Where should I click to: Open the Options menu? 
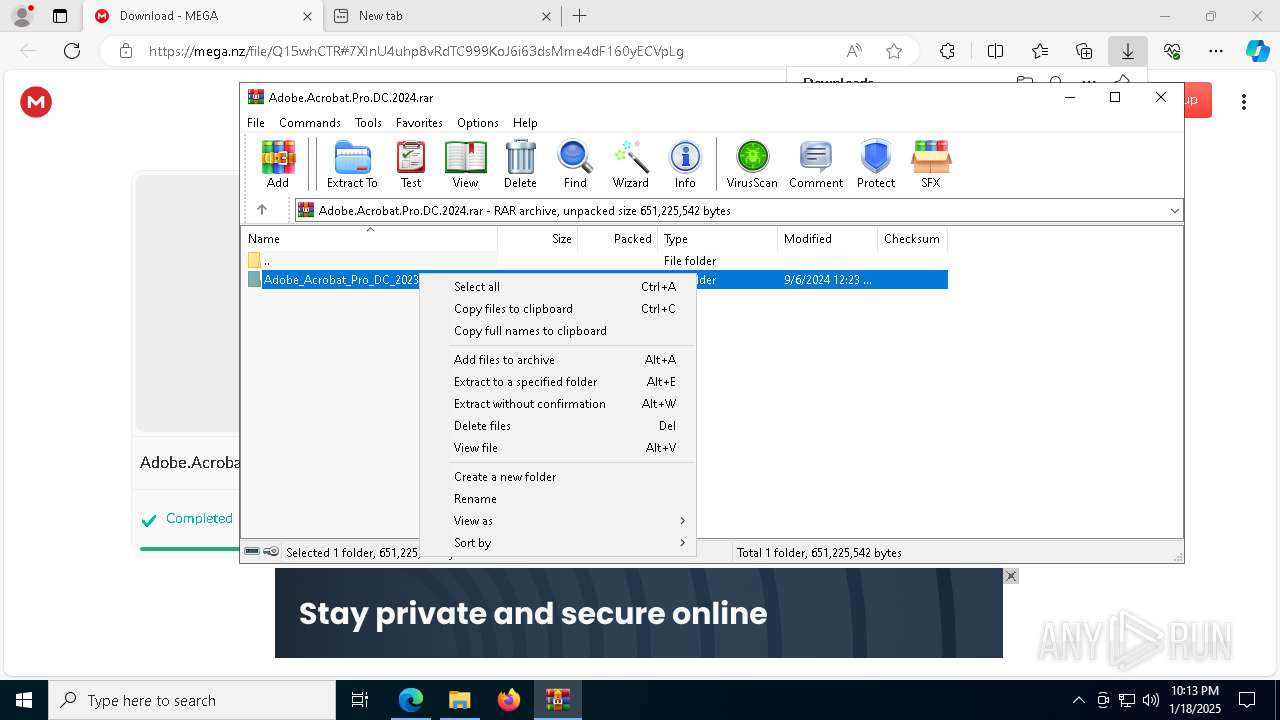point(478,122)
